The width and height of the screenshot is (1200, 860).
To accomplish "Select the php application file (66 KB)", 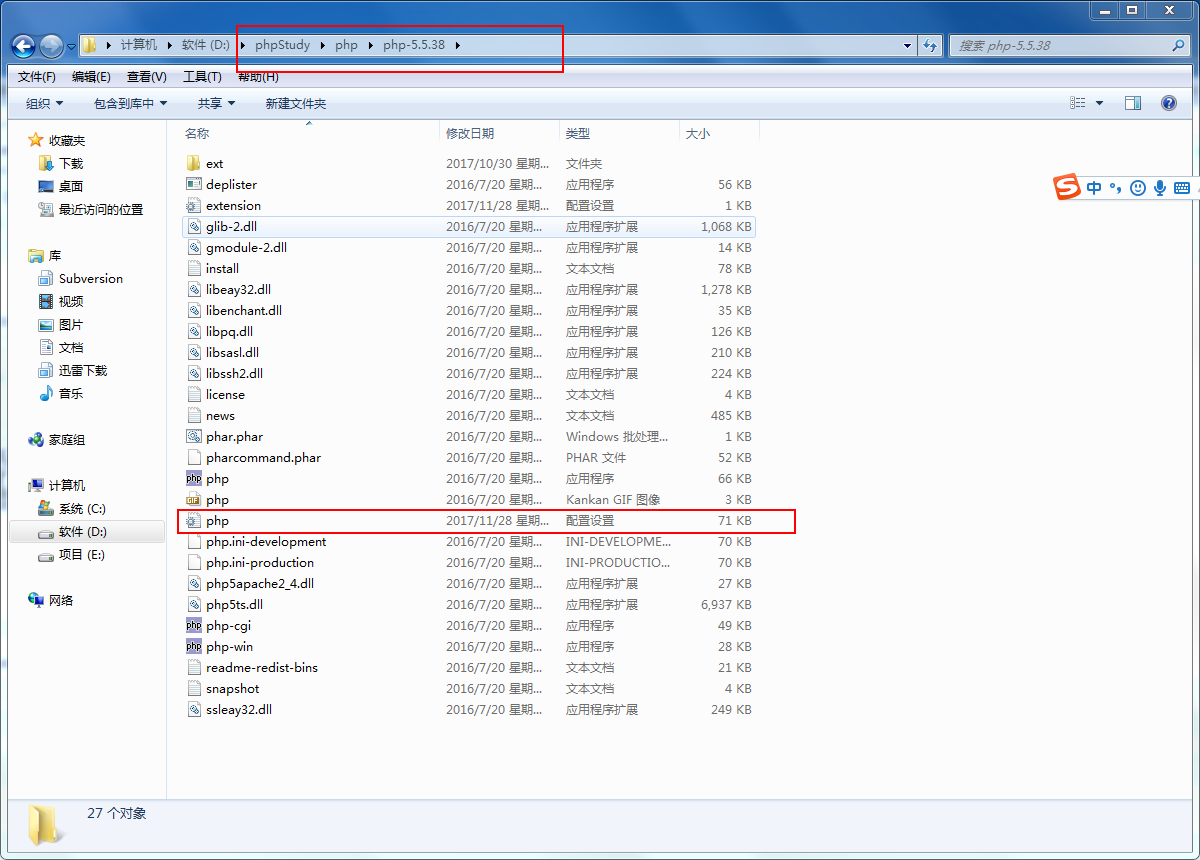I will click(468, 478).
